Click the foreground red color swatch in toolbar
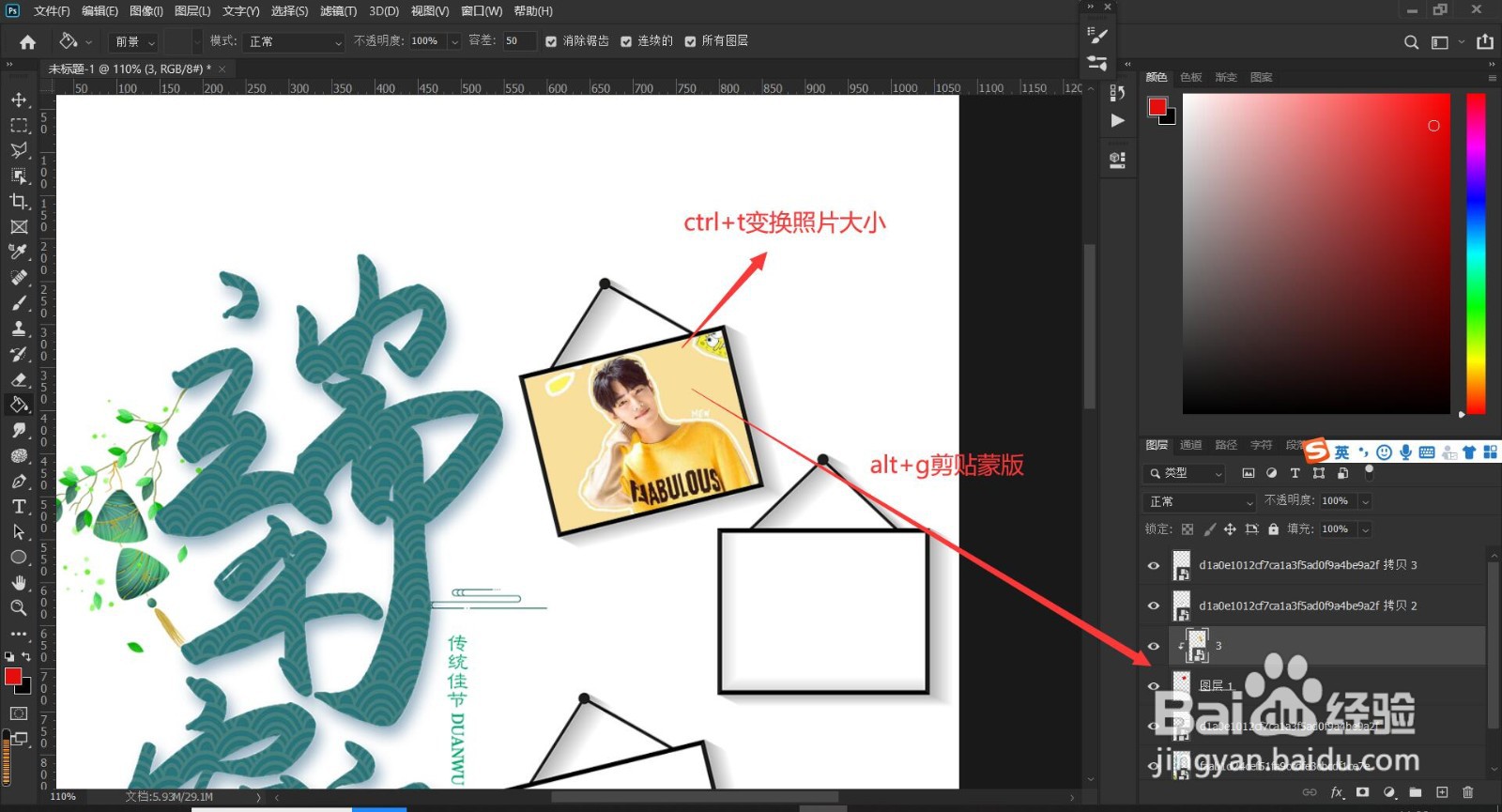The width and height of the screenshot is (1502, 812). [12, 676]
